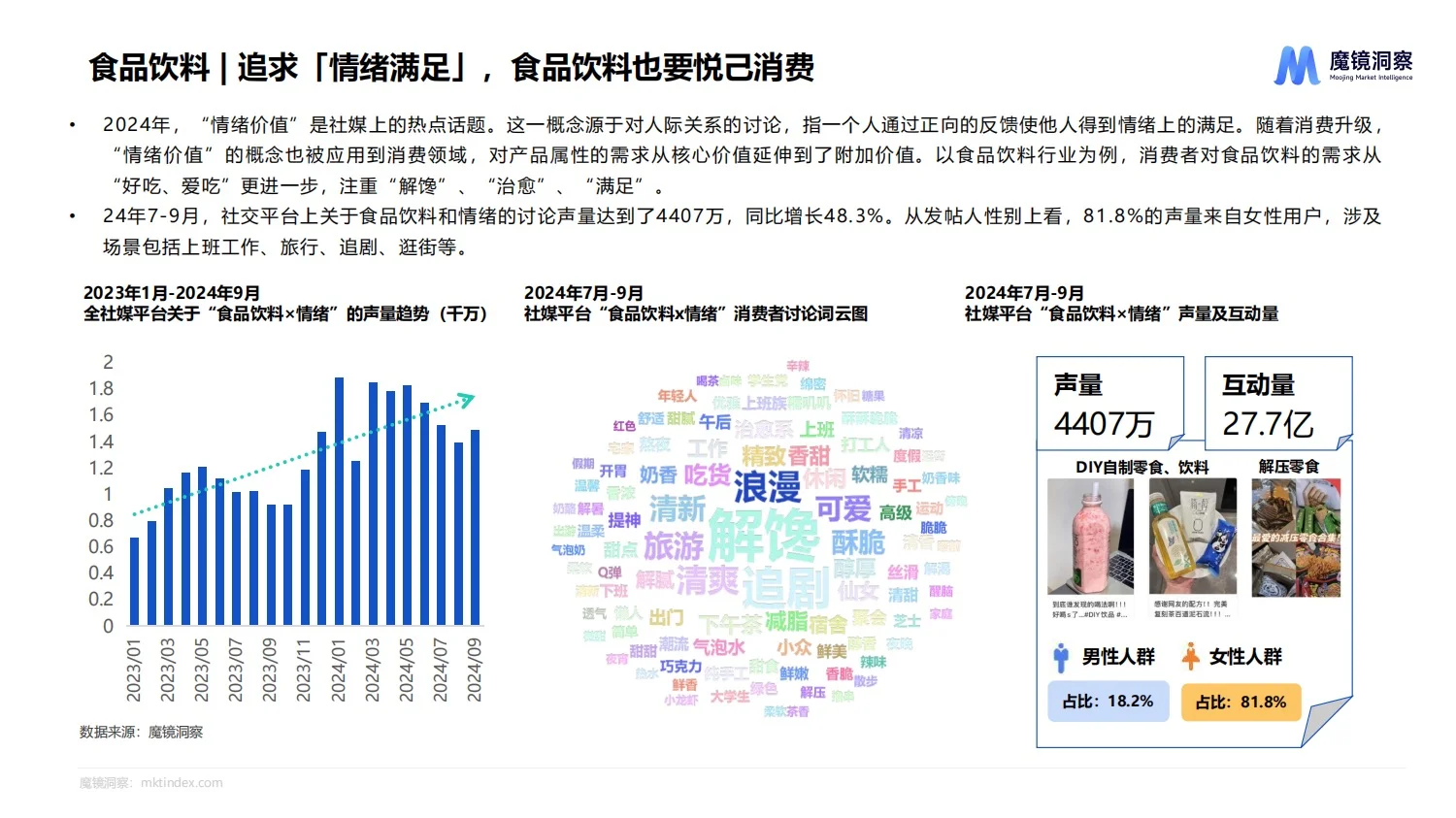Select the orange female person icon
The width and height of the screenshot is (1456, 818).
1190,656
